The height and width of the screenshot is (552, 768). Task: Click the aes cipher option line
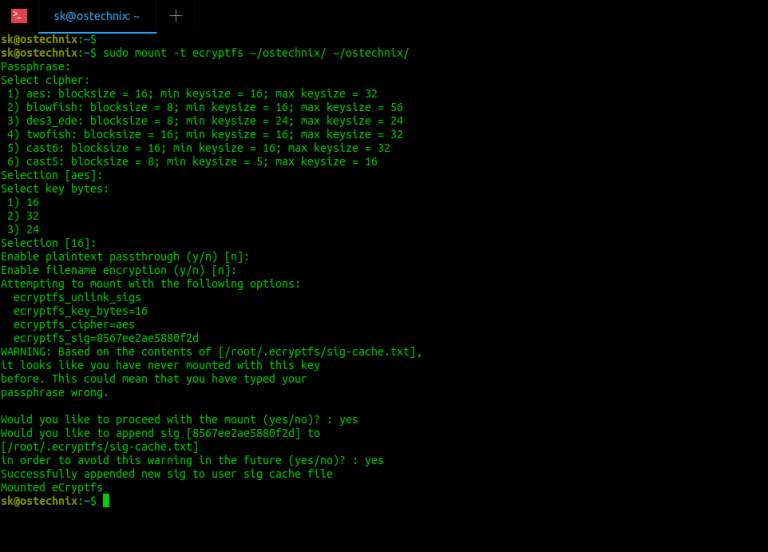(192, 93)
